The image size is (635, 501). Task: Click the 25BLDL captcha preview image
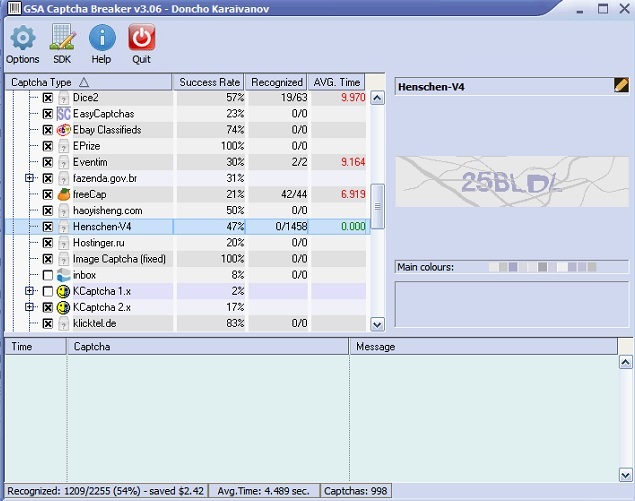click(x=512, y=182)
